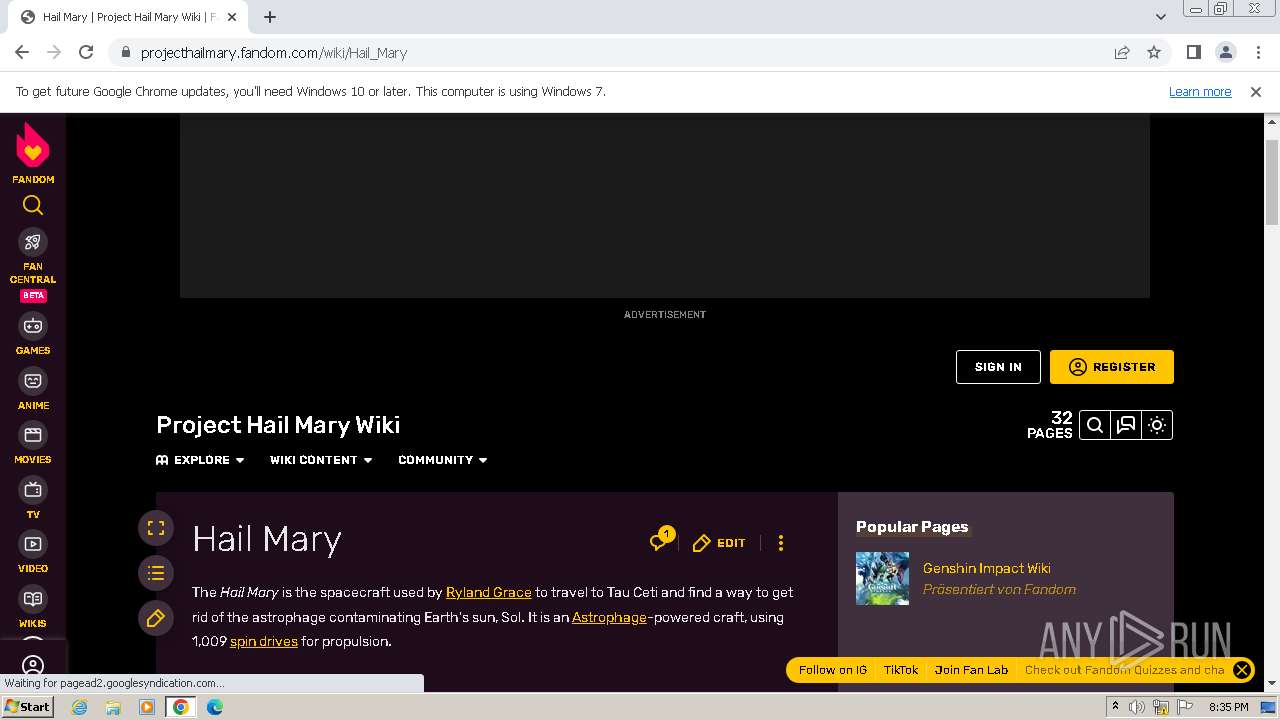
Task: Reload the current page
Action: [86, 52]
